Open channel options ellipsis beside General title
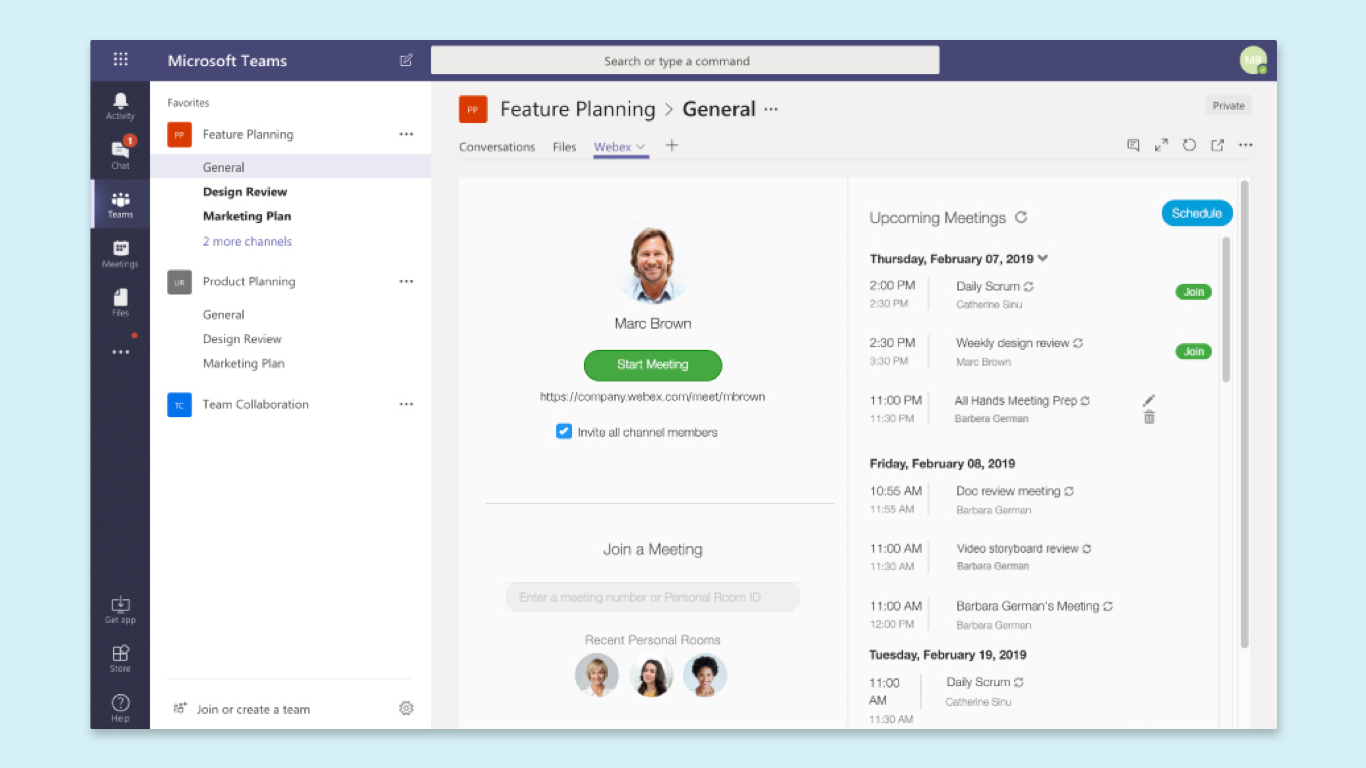Image resolution: width=1366 pixels, height=768 pixels. (771, 110)
